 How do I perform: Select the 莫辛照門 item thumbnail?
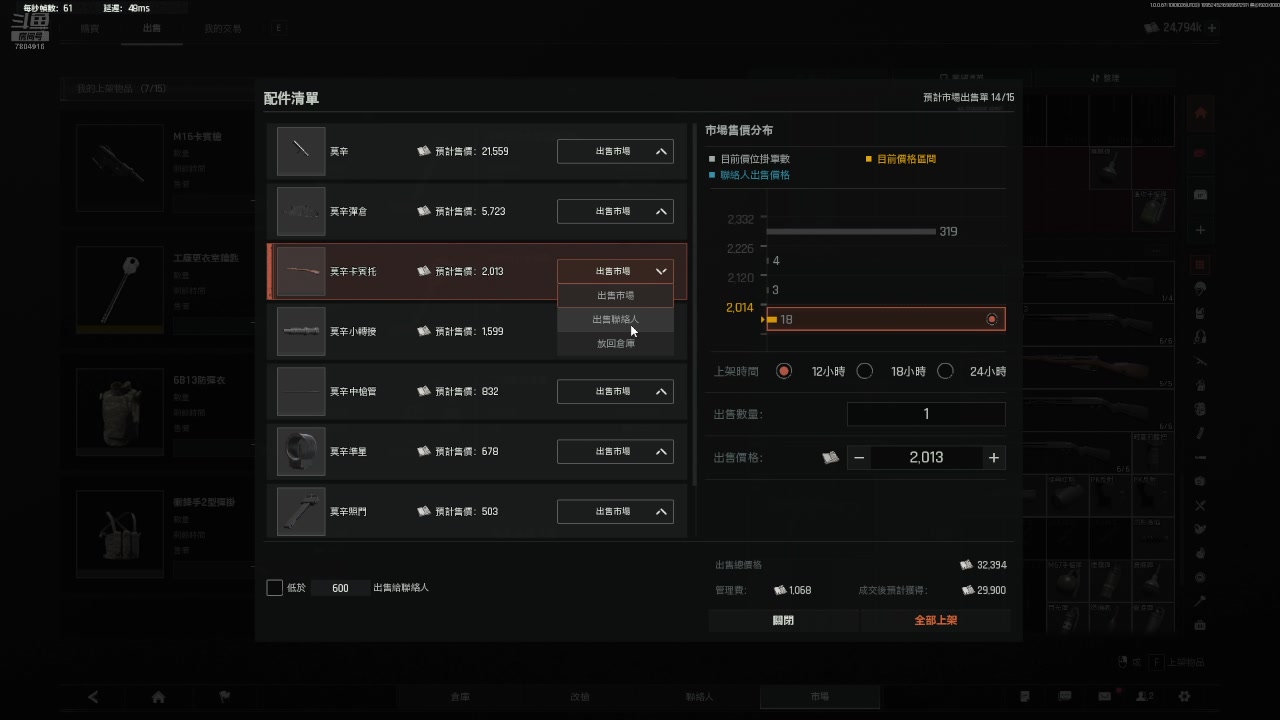pyautogui.click(x=301, y=511)
